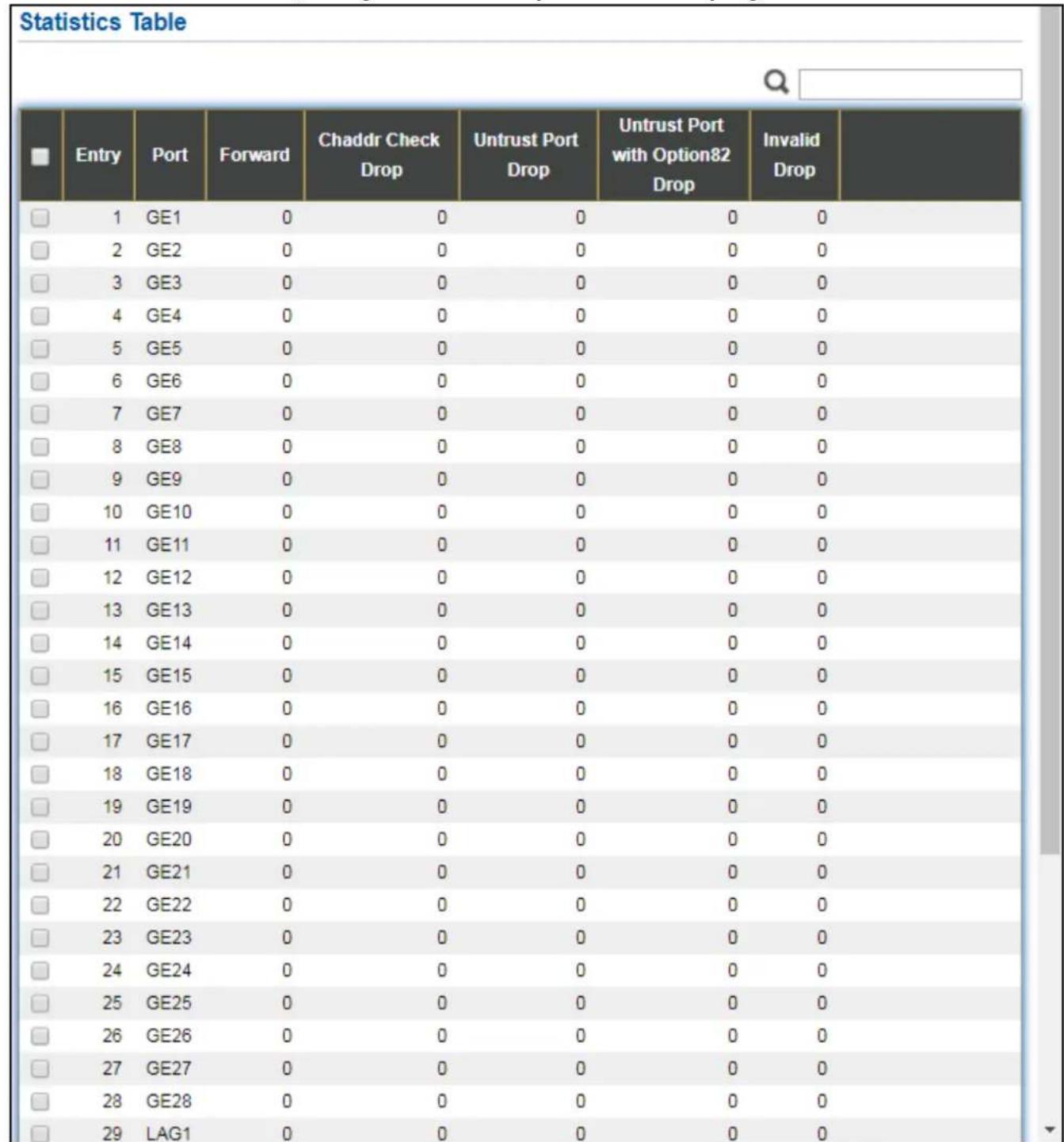
Task: Select the GE11 port cell
Action: [167, 545]
